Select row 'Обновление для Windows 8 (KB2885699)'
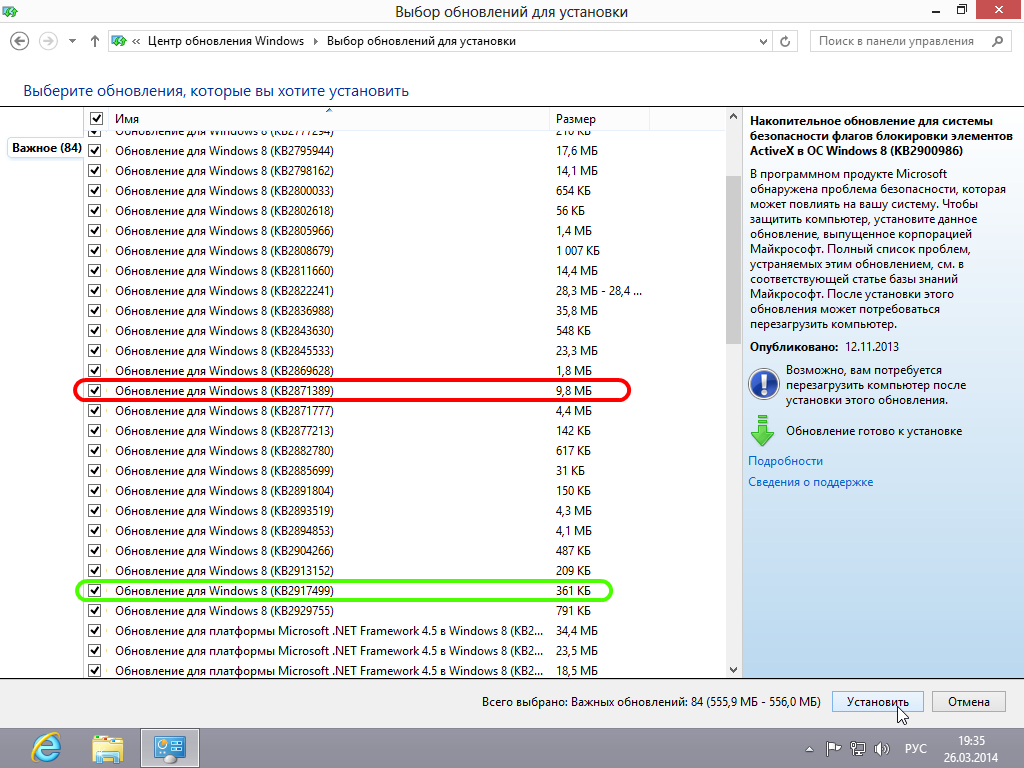This screenshot has width=1024, height=768. click(x=404, y=471)
